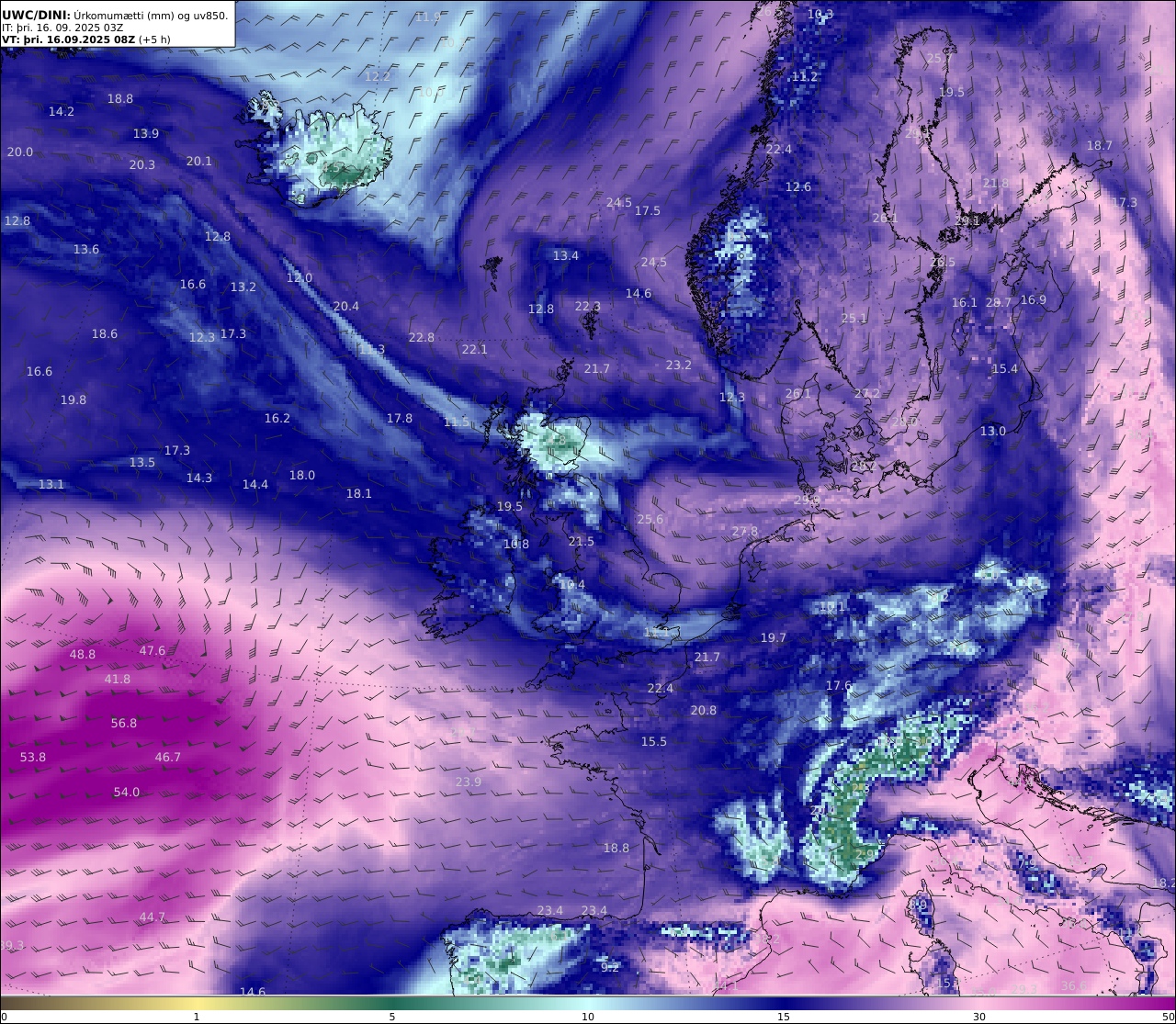Select the '30' tick on the color scale
Image resolution: width=1176 pixels, height=1024 pixels.
pos(979,1017)
